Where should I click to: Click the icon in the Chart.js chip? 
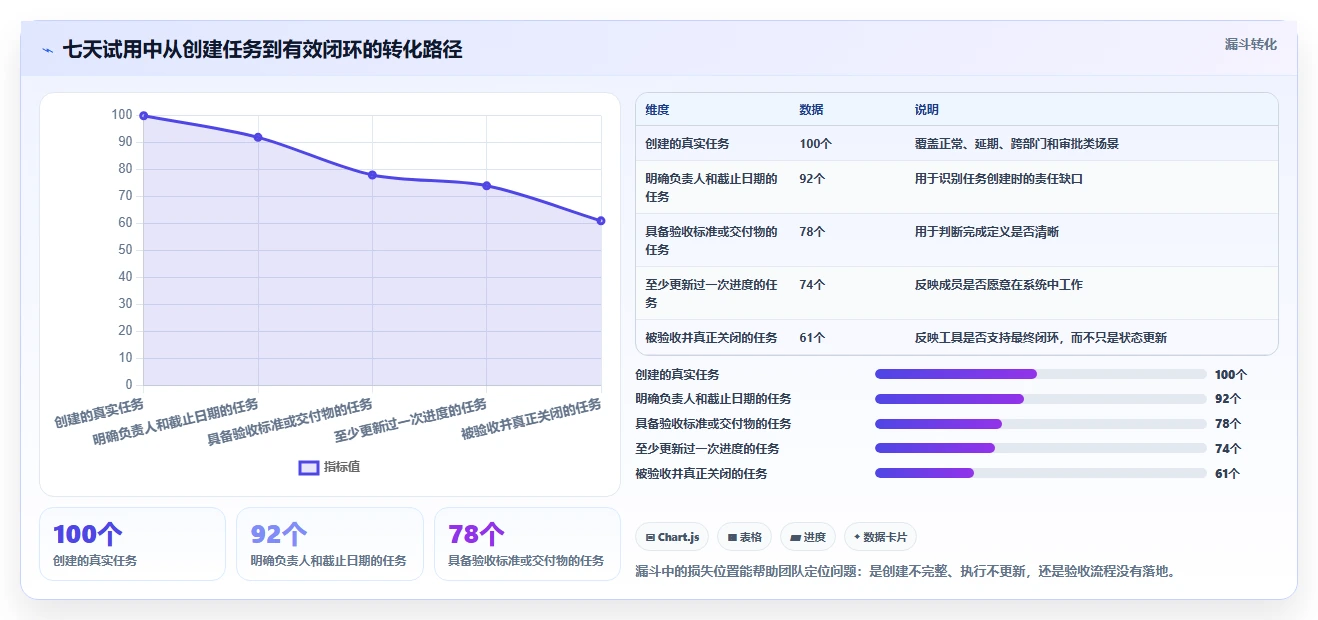click(650, 538)
